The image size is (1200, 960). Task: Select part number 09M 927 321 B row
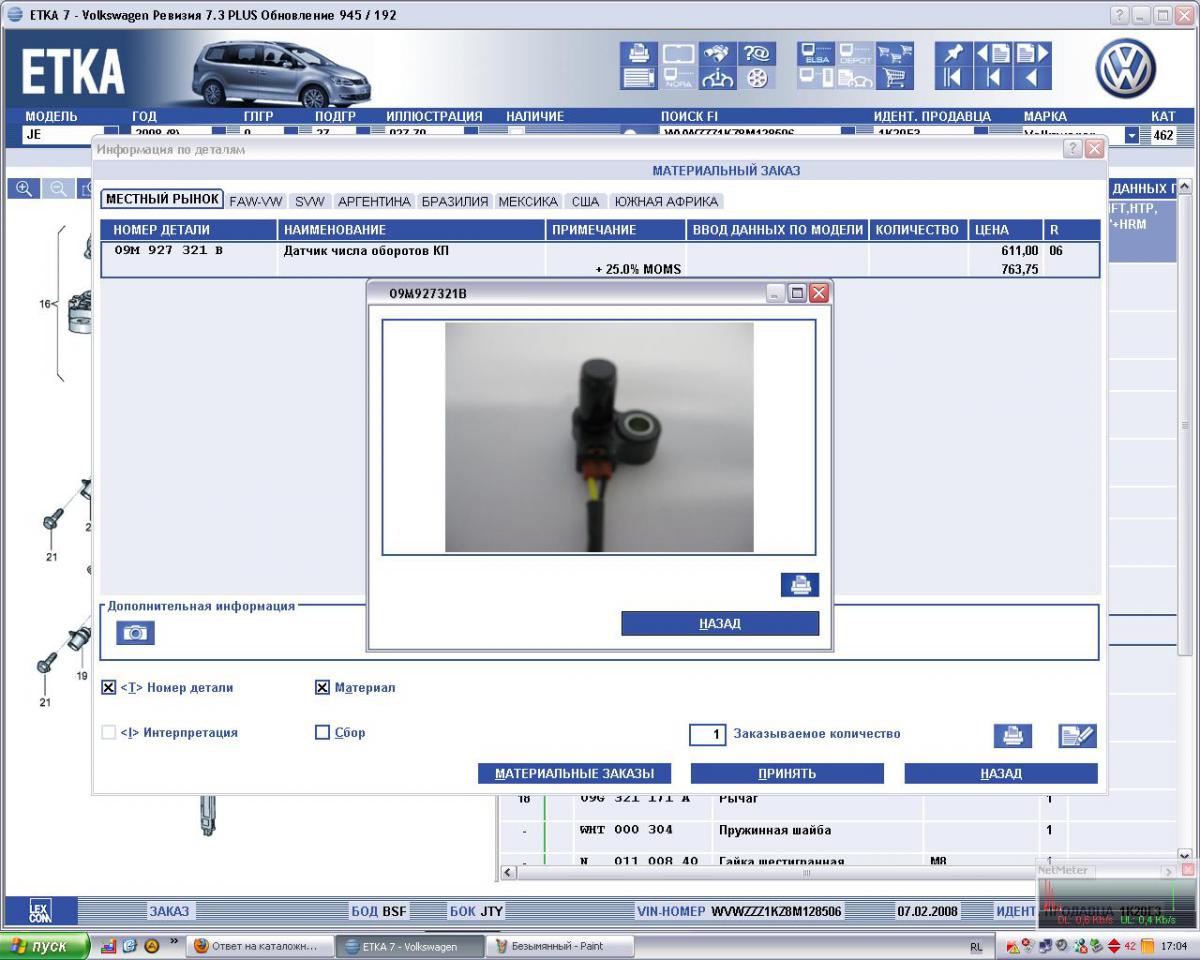click(x=600, y=260)
